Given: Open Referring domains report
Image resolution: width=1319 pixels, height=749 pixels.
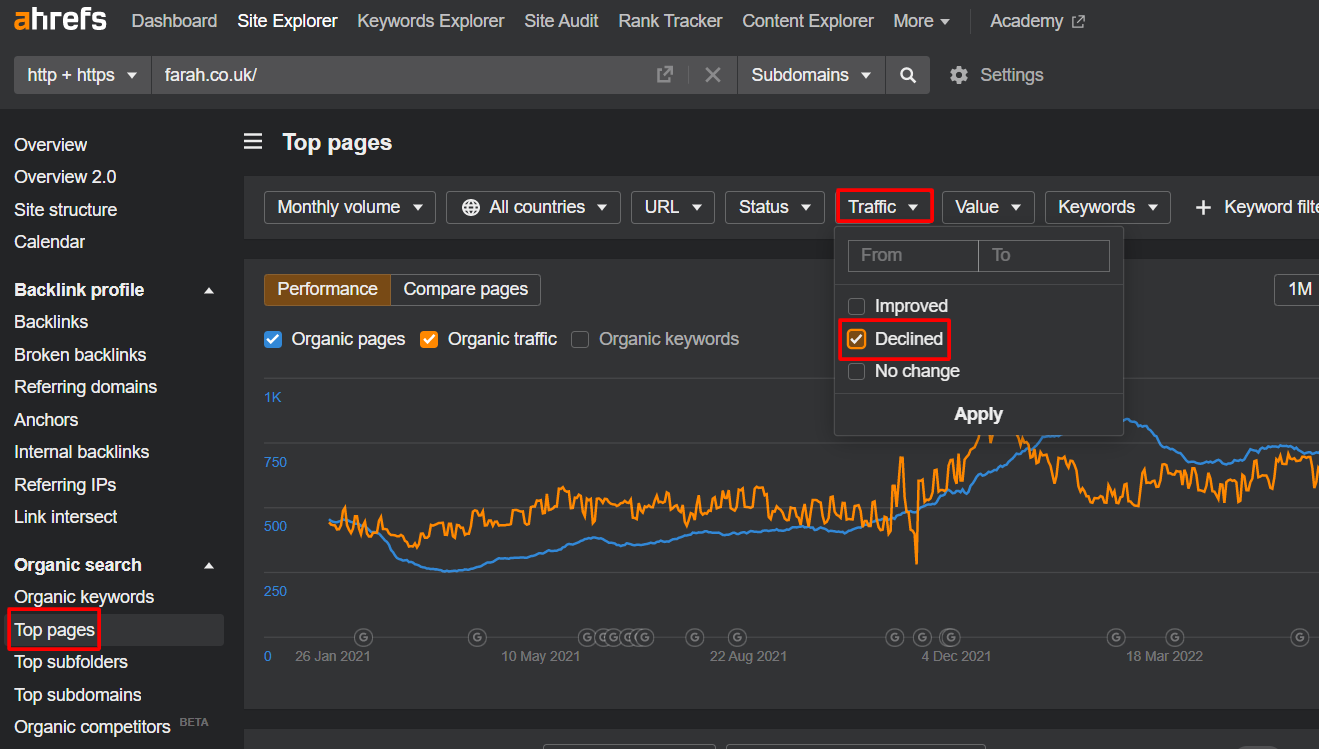Looking at the screenshot, I should point(86,387).
